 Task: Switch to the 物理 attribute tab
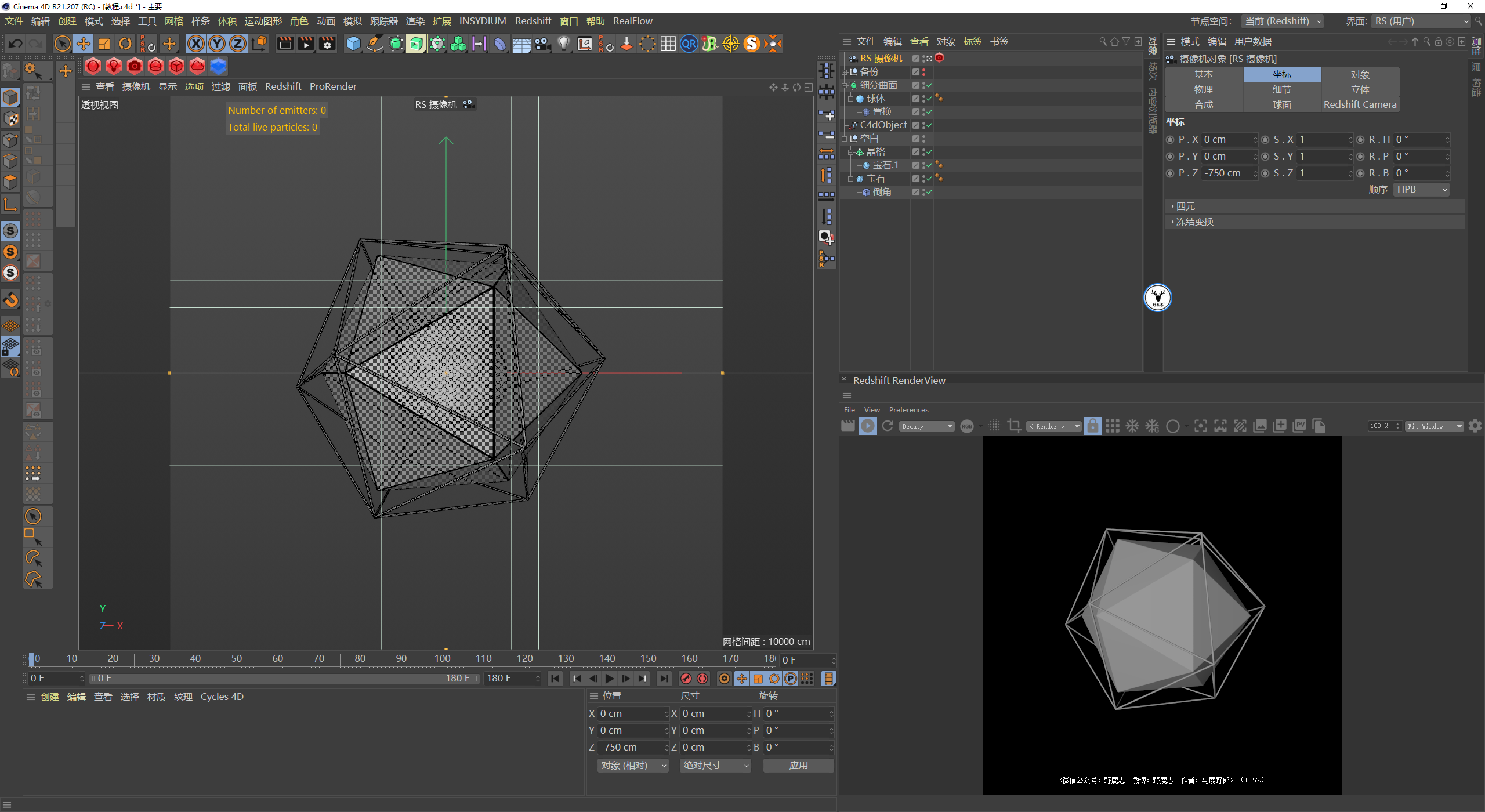pyautogui.click(x=1204, y=90)
